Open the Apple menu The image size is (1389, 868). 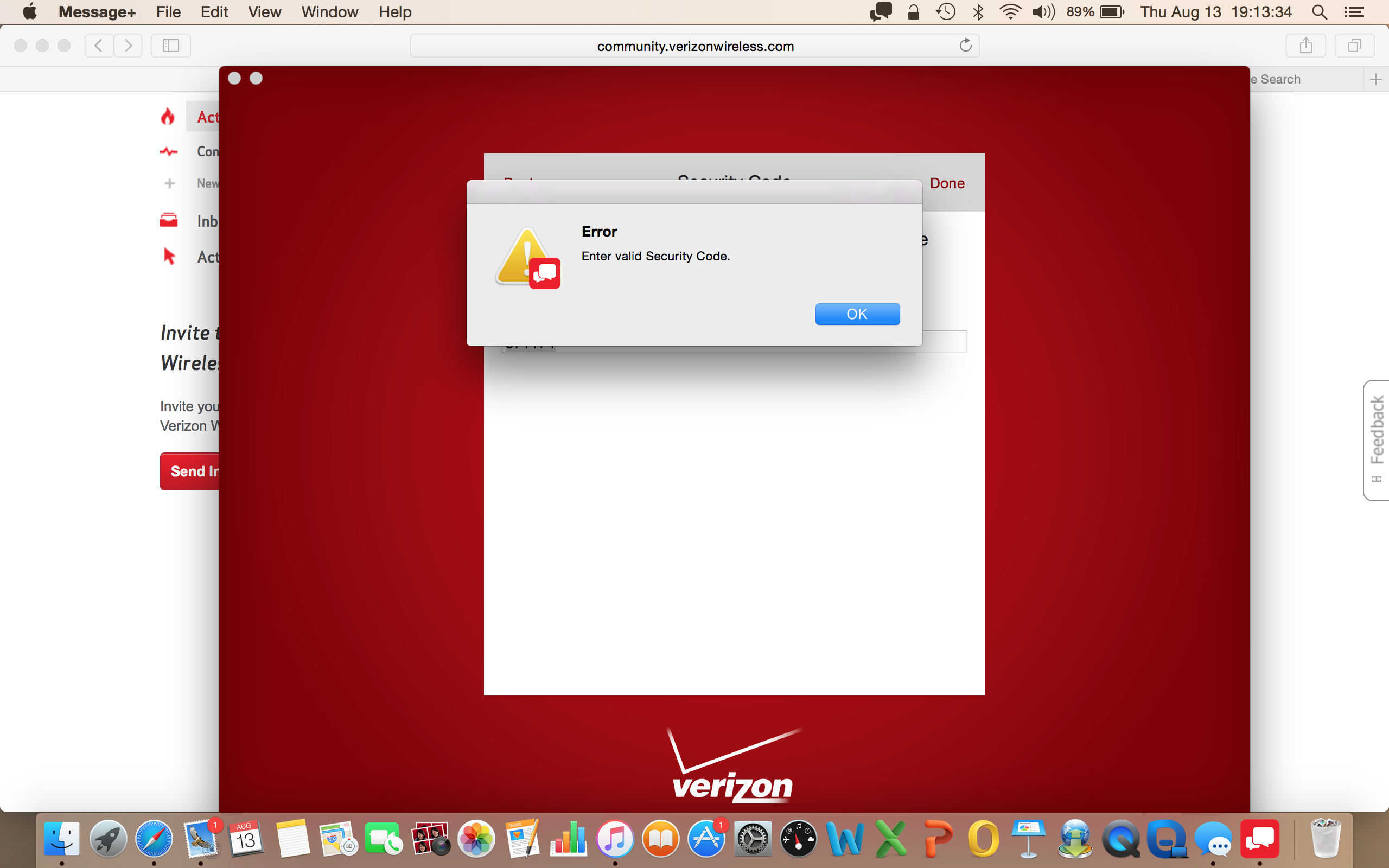(x=29, y=11)
